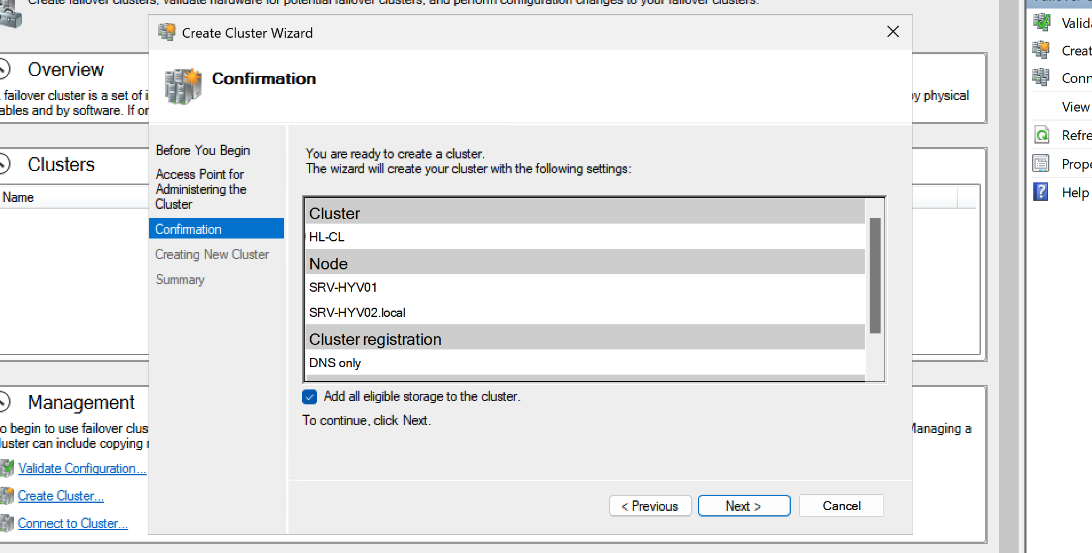Viewport: 1092px width, 553px height.
Task: Click the settings list vertical scrollbar
Action: tap(875, 275)
